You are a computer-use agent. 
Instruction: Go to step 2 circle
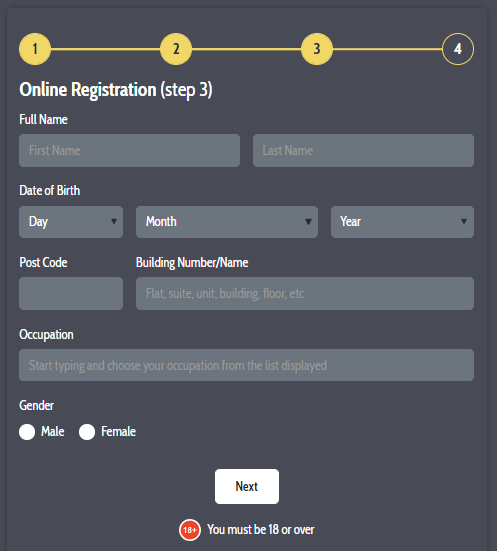pos(176,49)
